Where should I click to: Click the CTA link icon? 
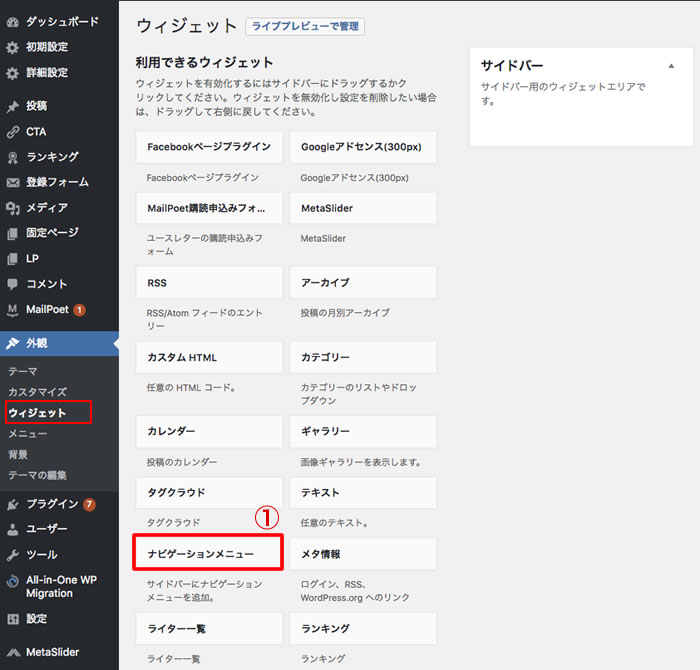12,132
